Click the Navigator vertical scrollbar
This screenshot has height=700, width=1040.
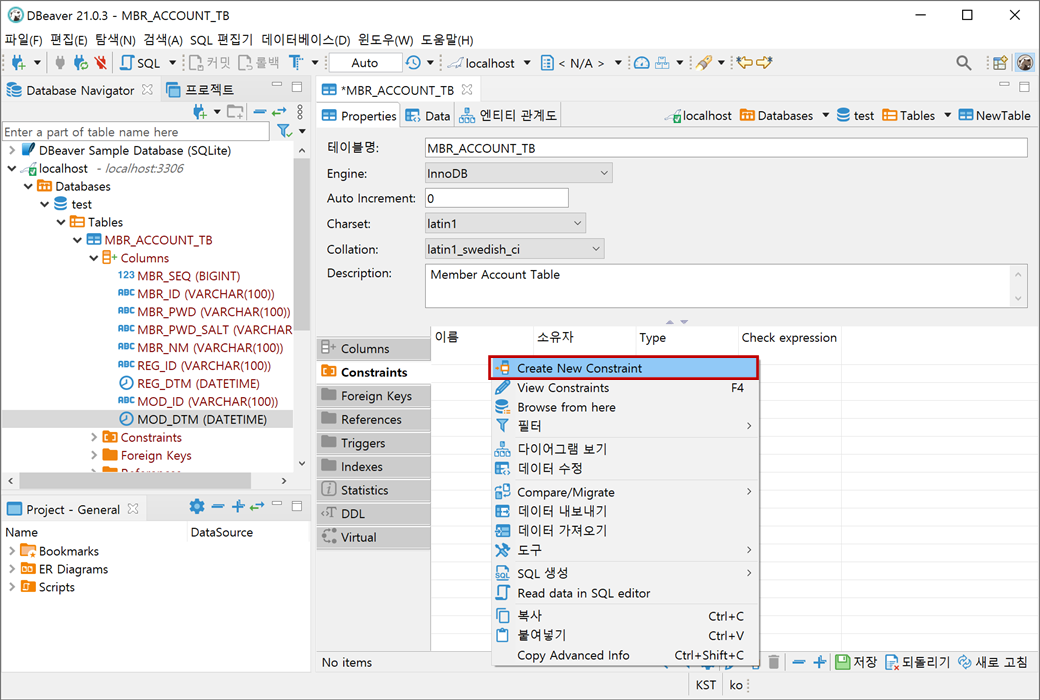pos(302,245)
